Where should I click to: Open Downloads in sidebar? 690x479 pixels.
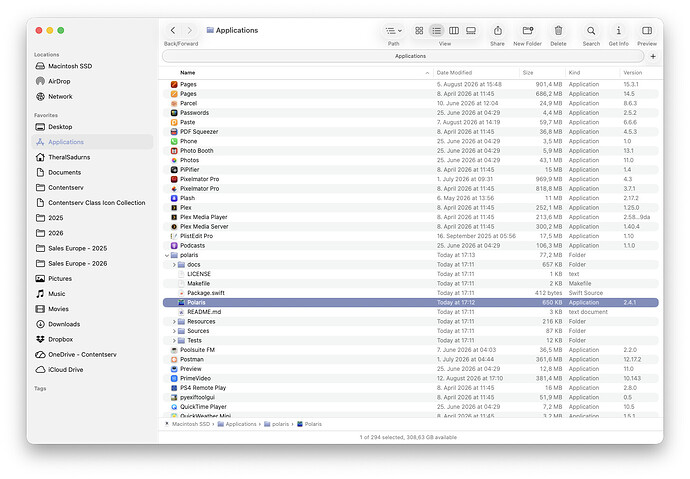92,324
